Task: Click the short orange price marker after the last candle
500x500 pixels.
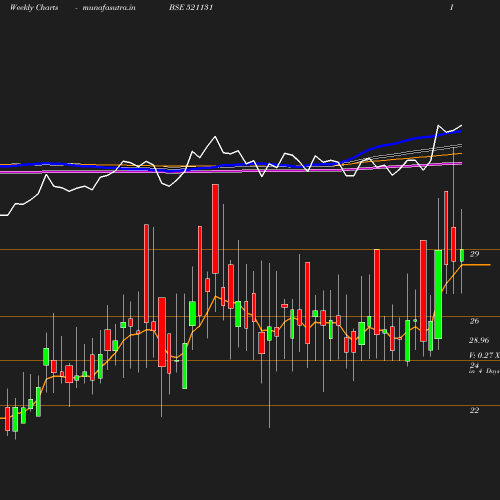Action: point(476,265)
